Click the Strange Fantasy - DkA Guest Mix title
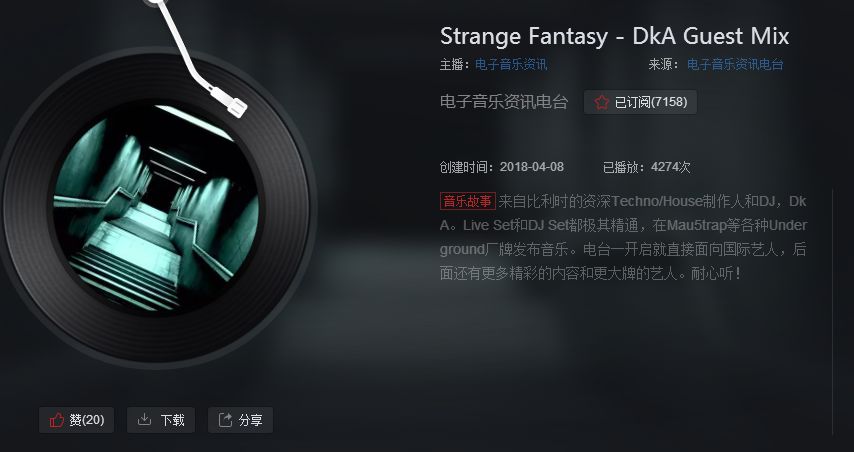Viewport: 854px width, 452px height. 614,36
